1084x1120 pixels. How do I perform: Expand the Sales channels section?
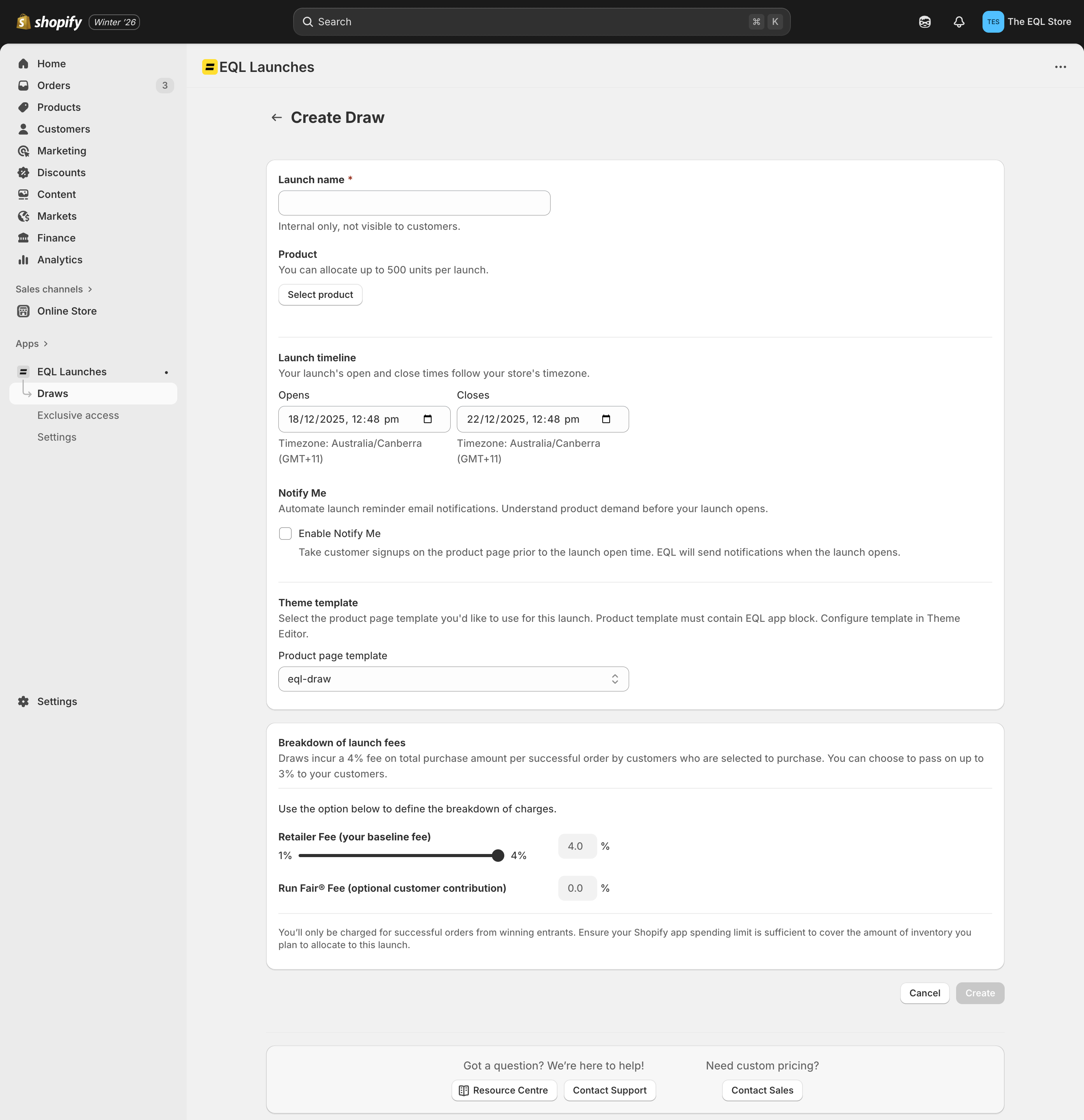54,289
